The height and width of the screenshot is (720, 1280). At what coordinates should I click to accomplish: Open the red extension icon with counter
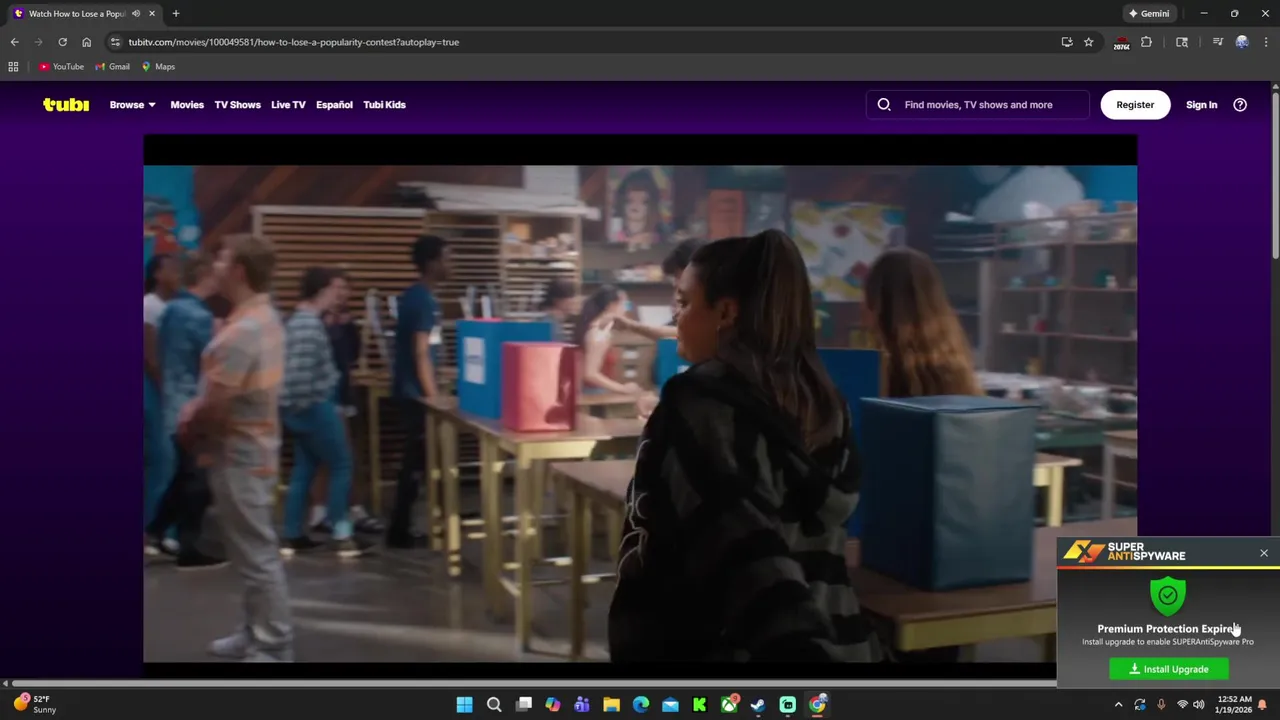click(1122, 42)
